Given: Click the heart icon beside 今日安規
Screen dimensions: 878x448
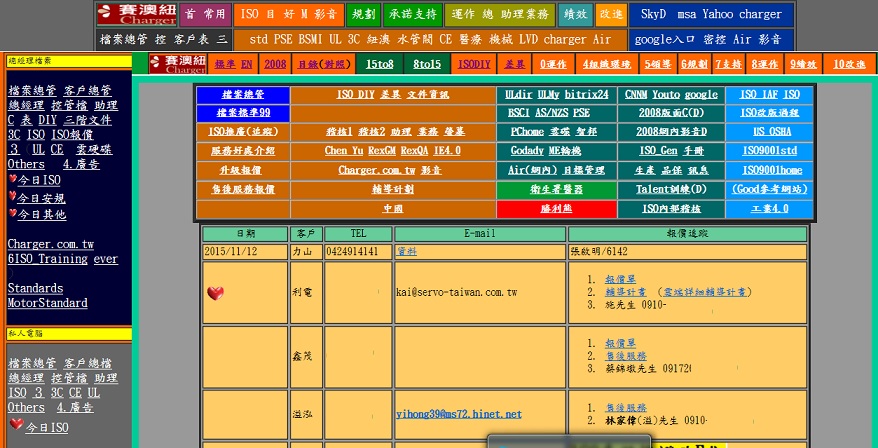Looking at the screenshot, I should (x=12, y=196).
